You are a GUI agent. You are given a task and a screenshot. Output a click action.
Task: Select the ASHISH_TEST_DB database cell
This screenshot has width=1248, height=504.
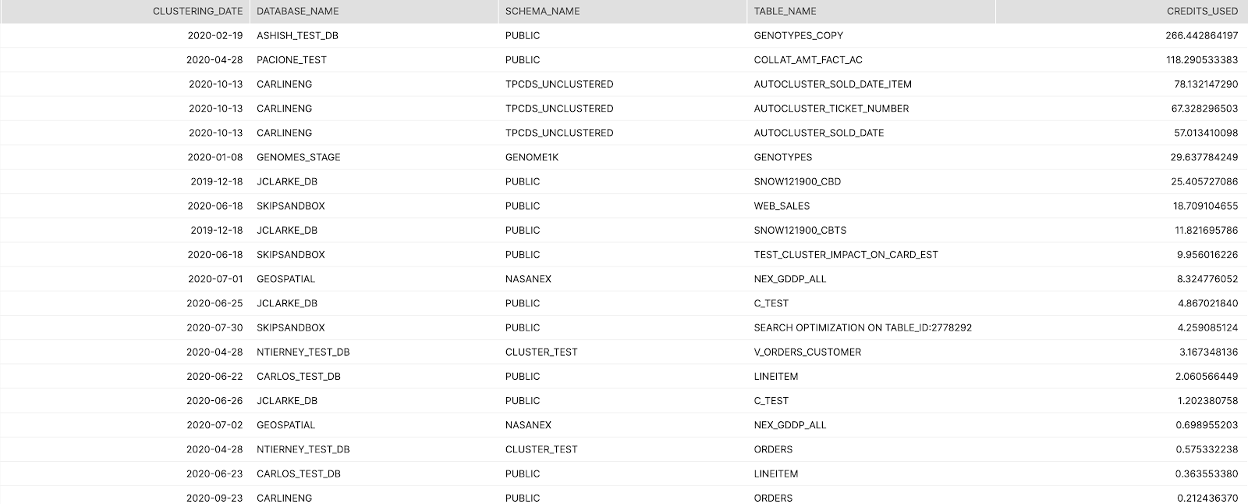[298, 35]
